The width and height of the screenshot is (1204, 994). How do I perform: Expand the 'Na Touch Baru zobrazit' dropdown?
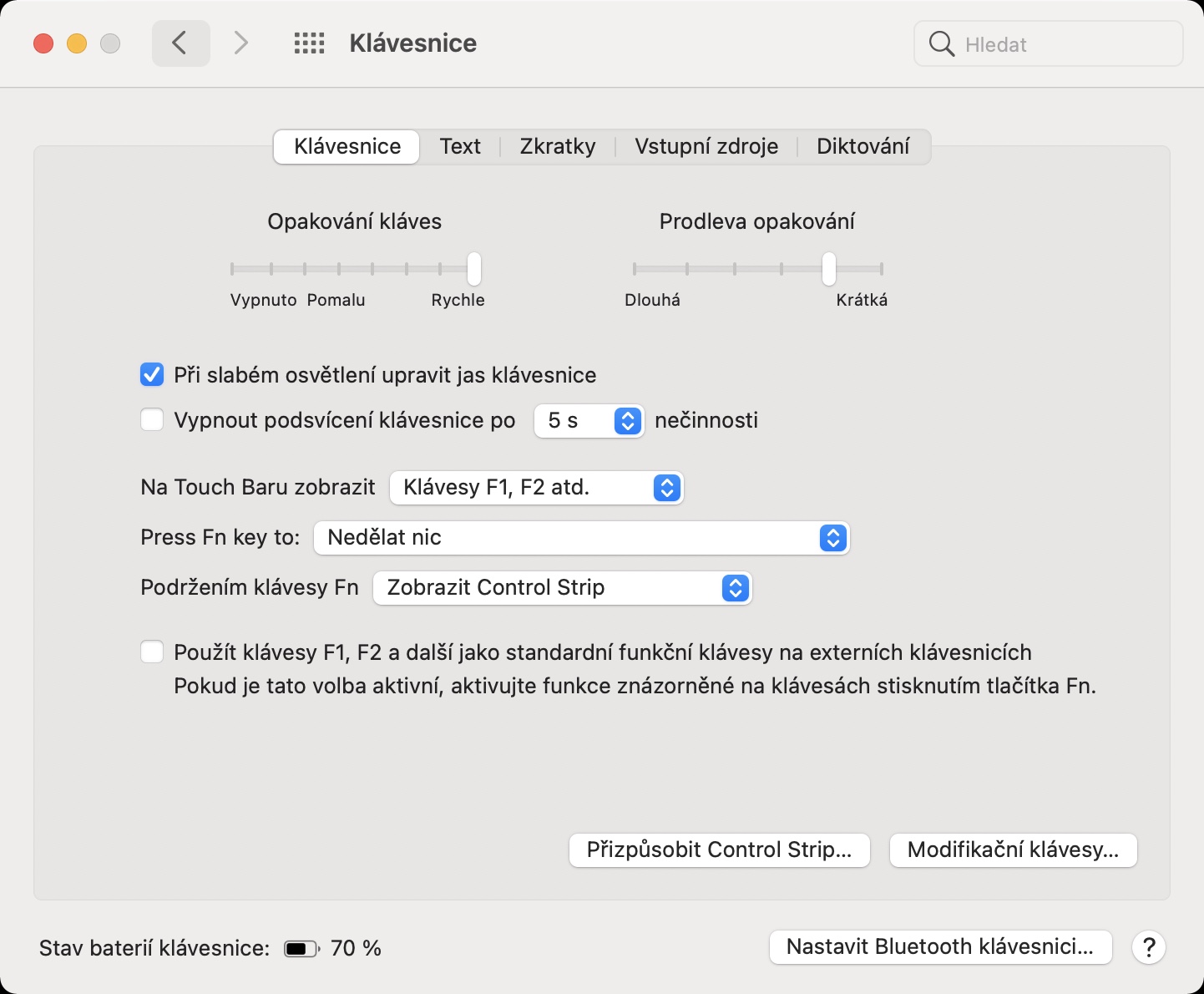click(537, 488)
